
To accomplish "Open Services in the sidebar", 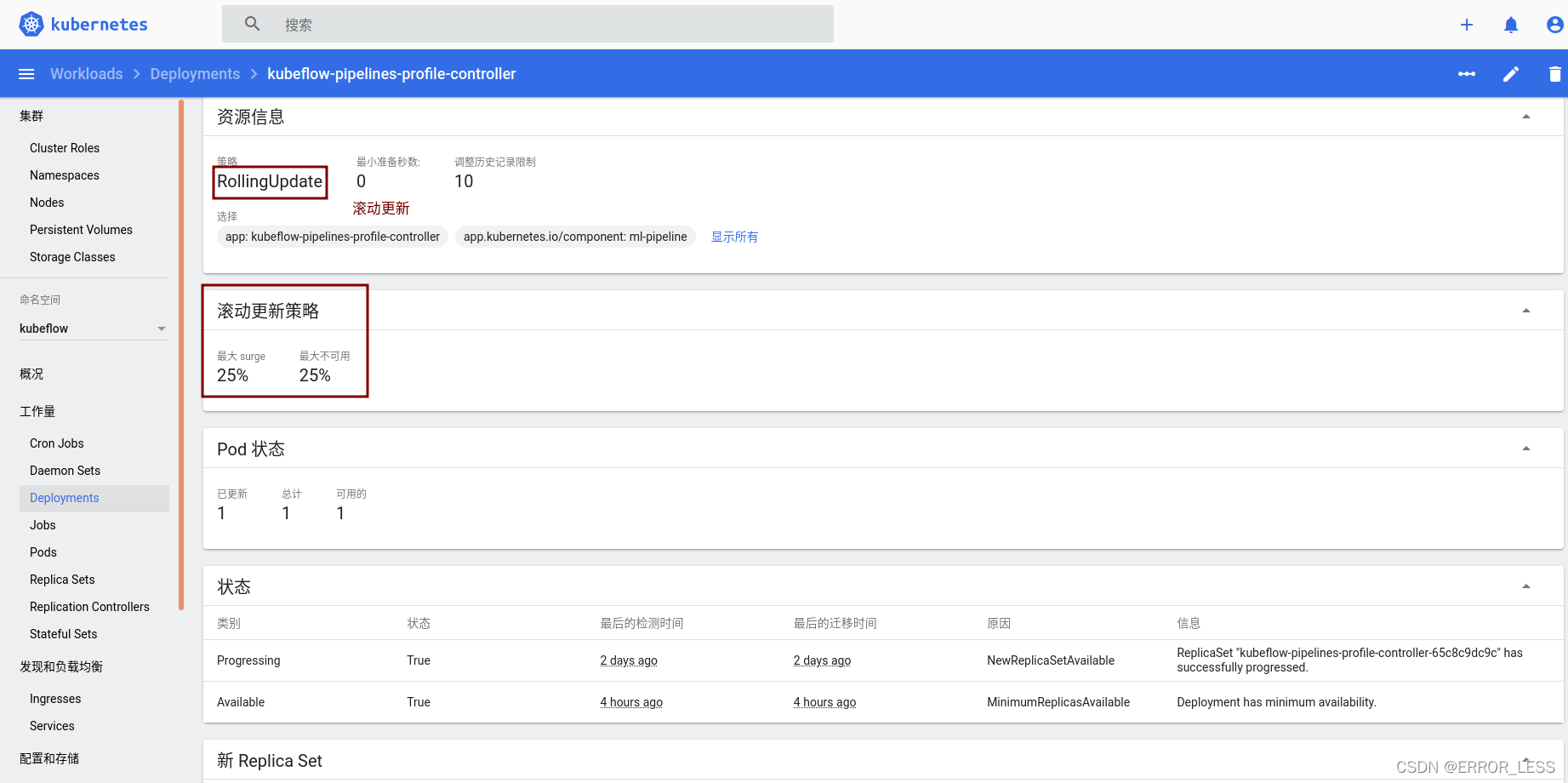I will [x=52, y=726].
